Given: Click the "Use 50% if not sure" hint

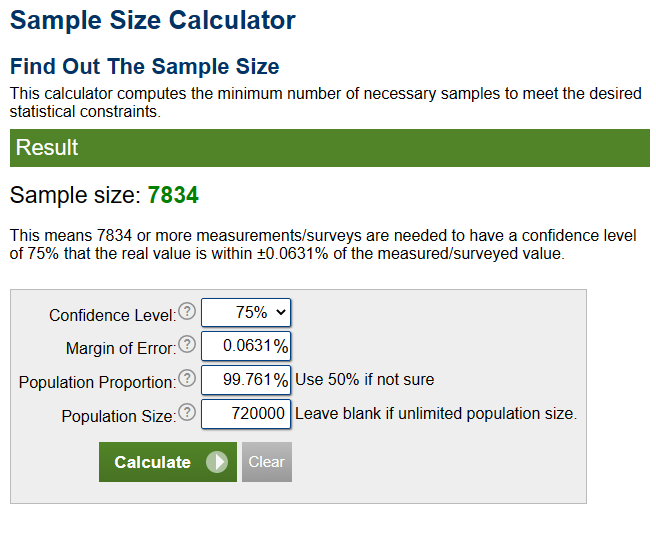Looking at the screenshot, I should (365, 380).
